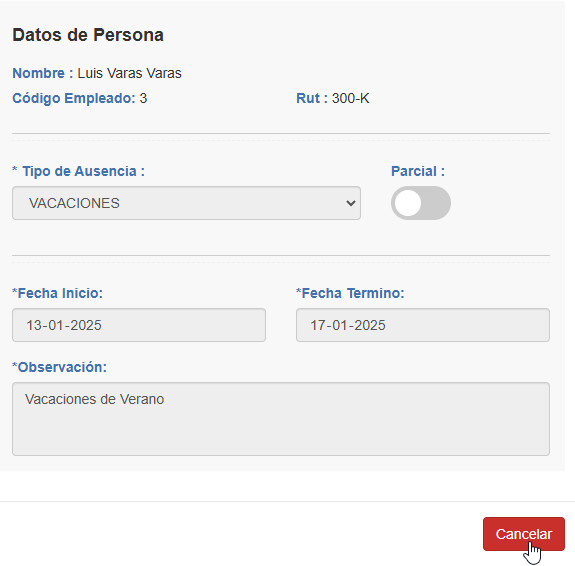Click the Nombre label

[43, 73]
